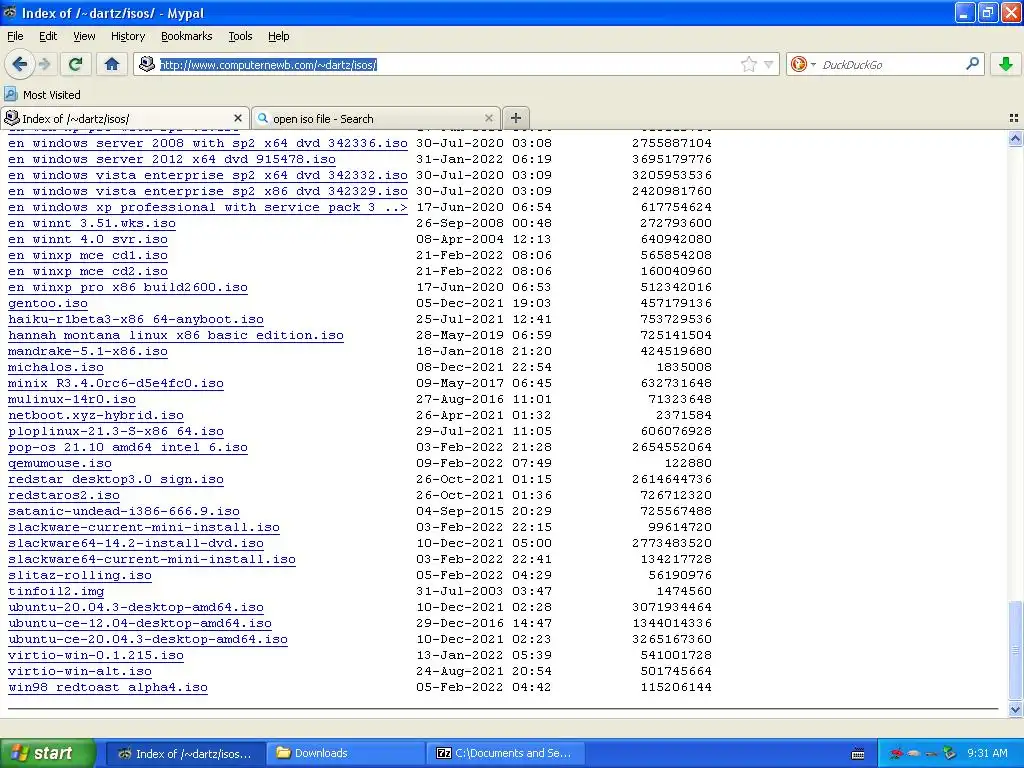Open the DuckDuckGo search engine selector
The width and height of the screenshot is (1024, 768).
tap(803, 64)
